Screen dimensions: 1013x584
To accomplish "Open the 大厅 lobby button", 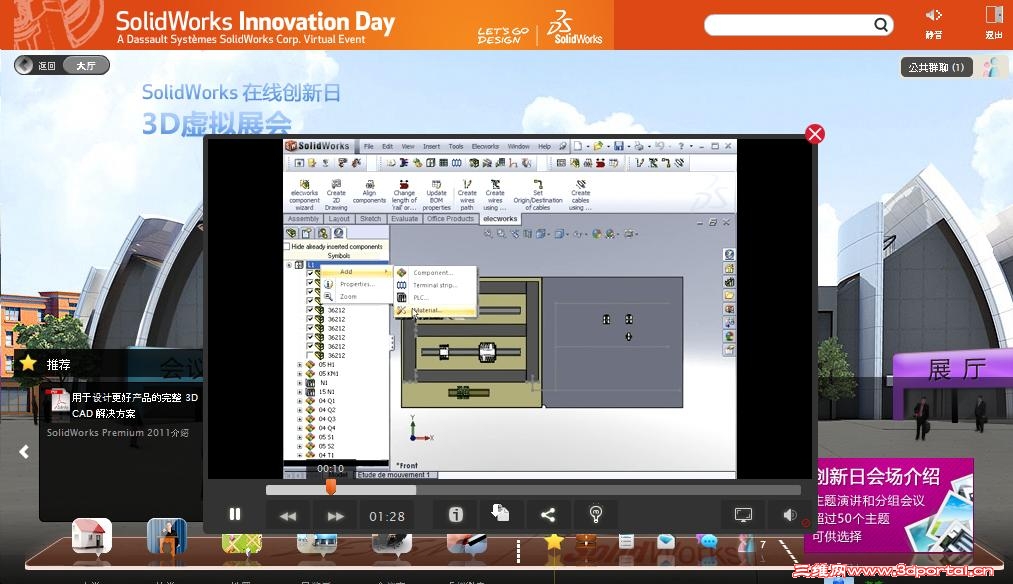I will (87, 65).
